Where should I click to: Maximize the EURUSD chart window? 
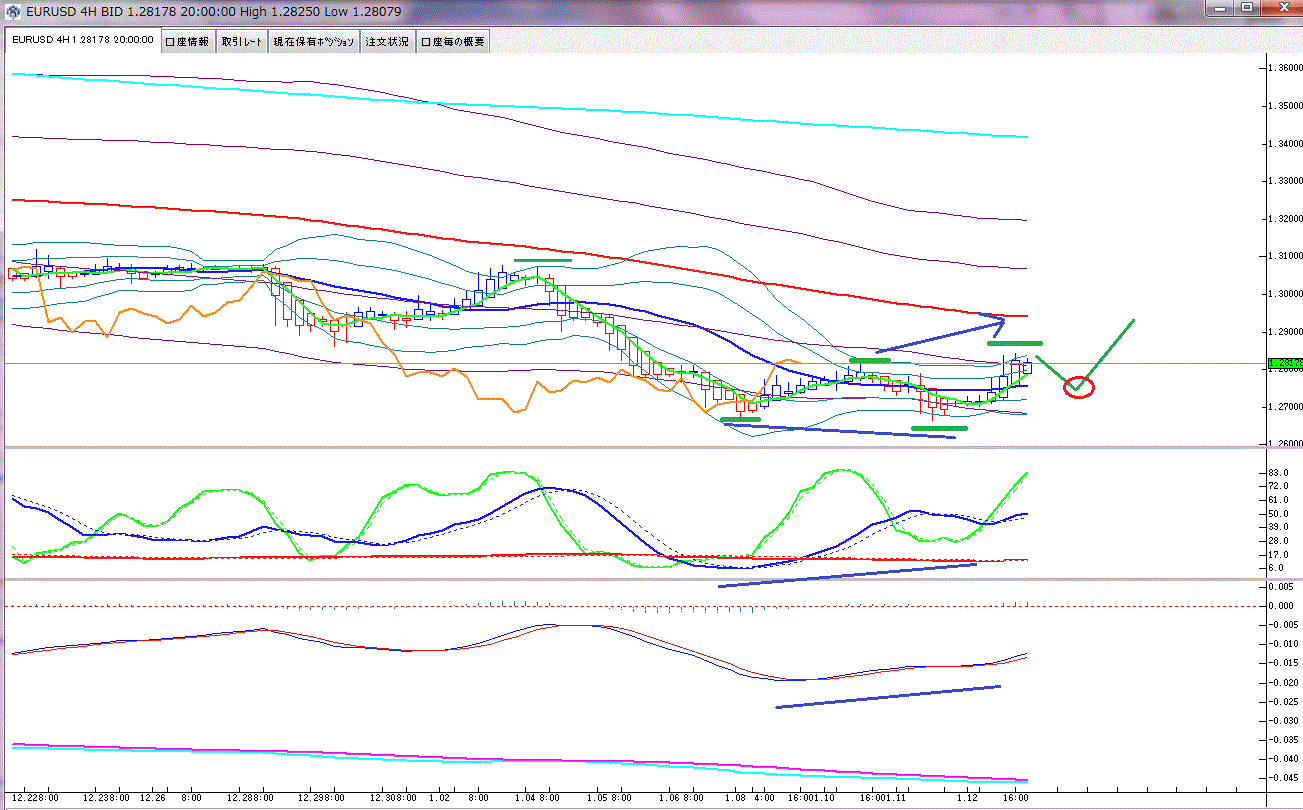tap(1247, 7)
